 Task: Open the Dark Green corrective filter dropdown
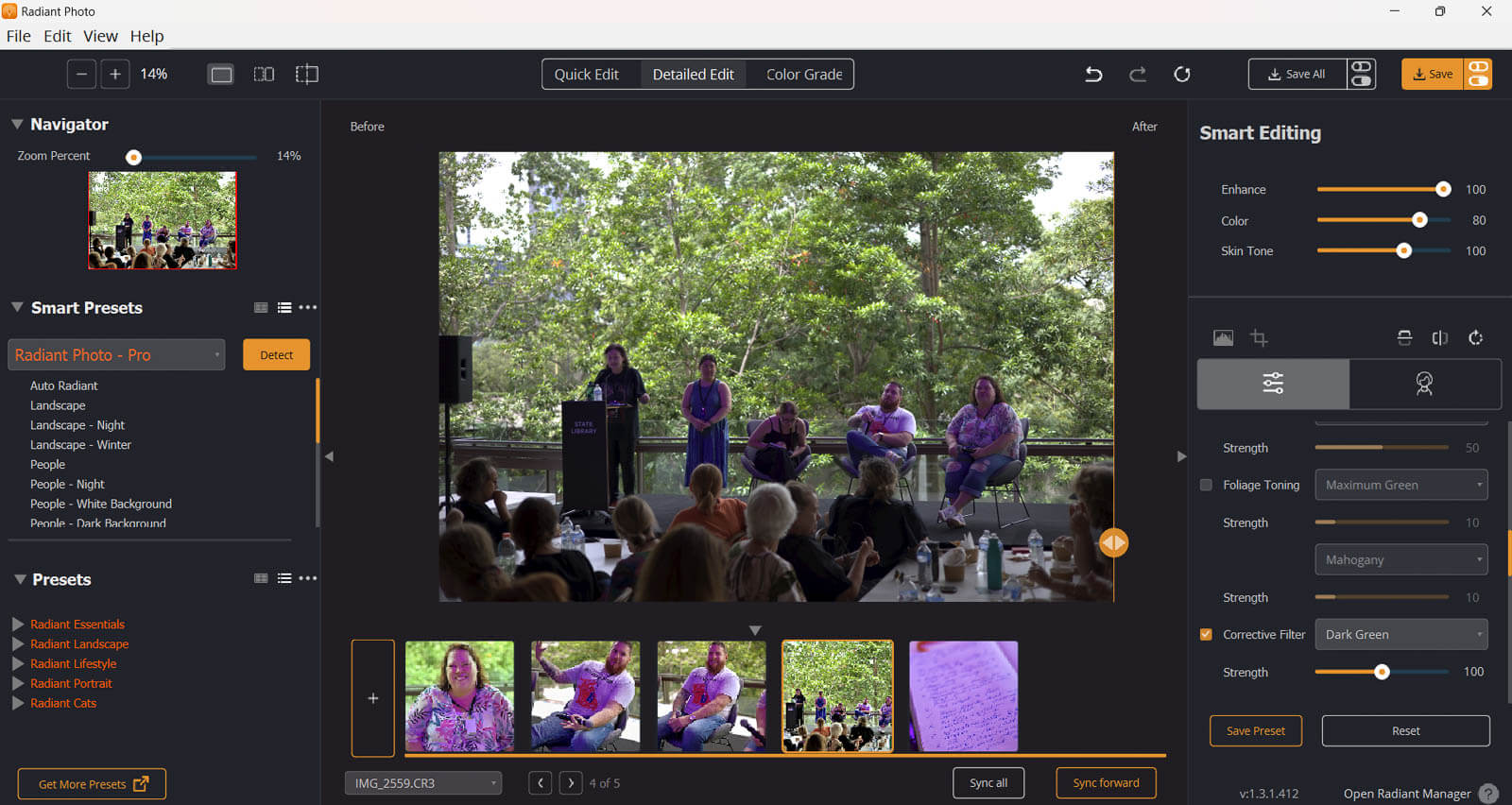click(1400, 635)
